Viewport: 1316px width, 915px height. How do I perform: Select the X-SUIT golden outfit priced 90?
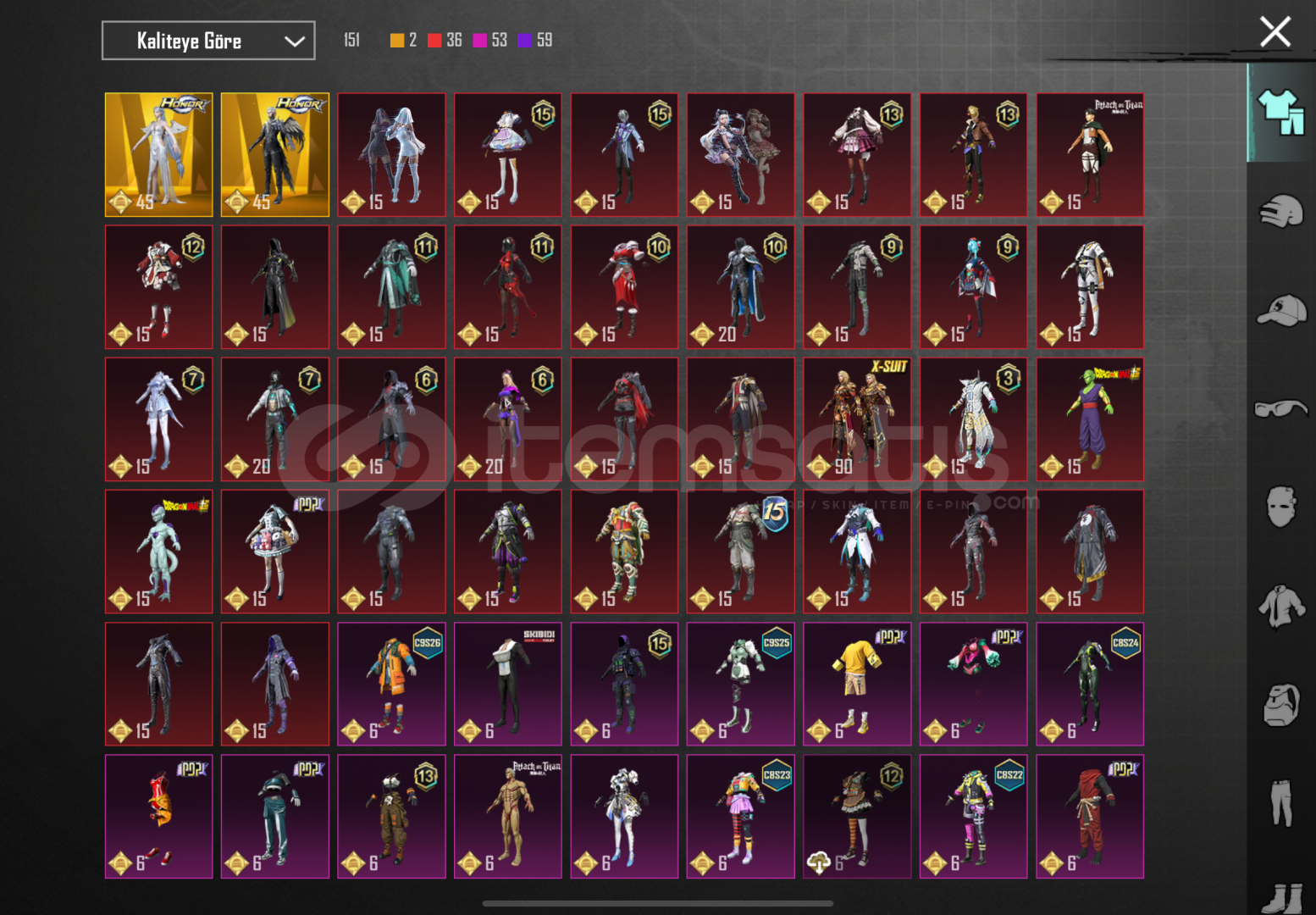[x=857, y=419]
